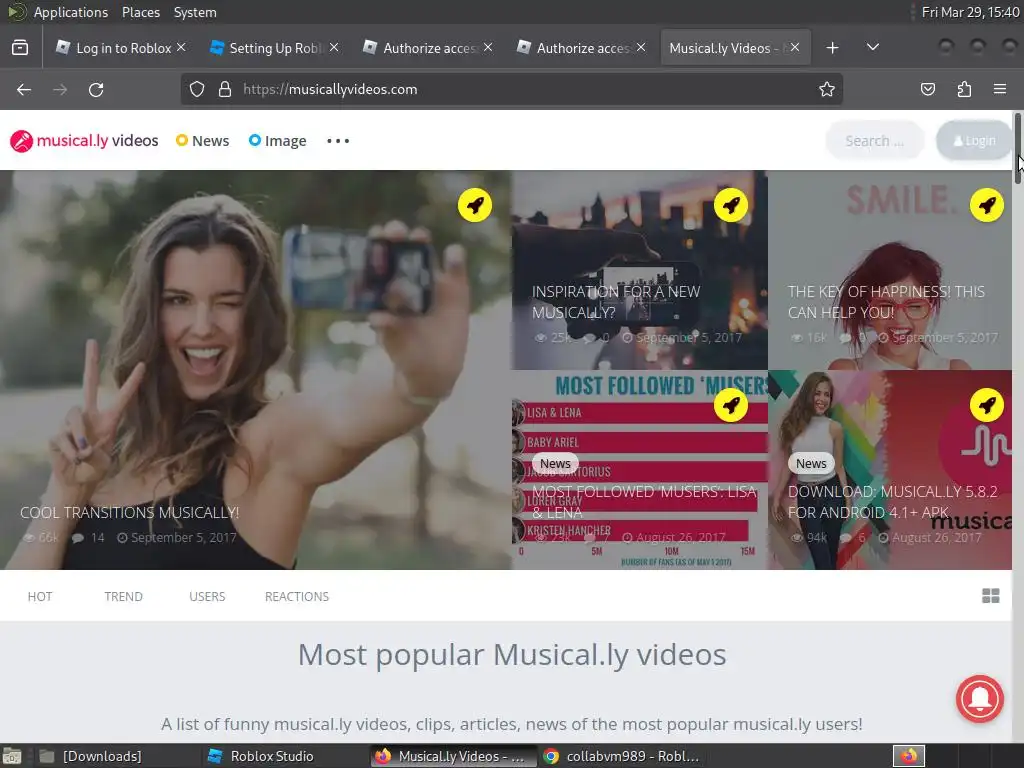Open the Firefox hamburger application menu

click(1000, 89)
